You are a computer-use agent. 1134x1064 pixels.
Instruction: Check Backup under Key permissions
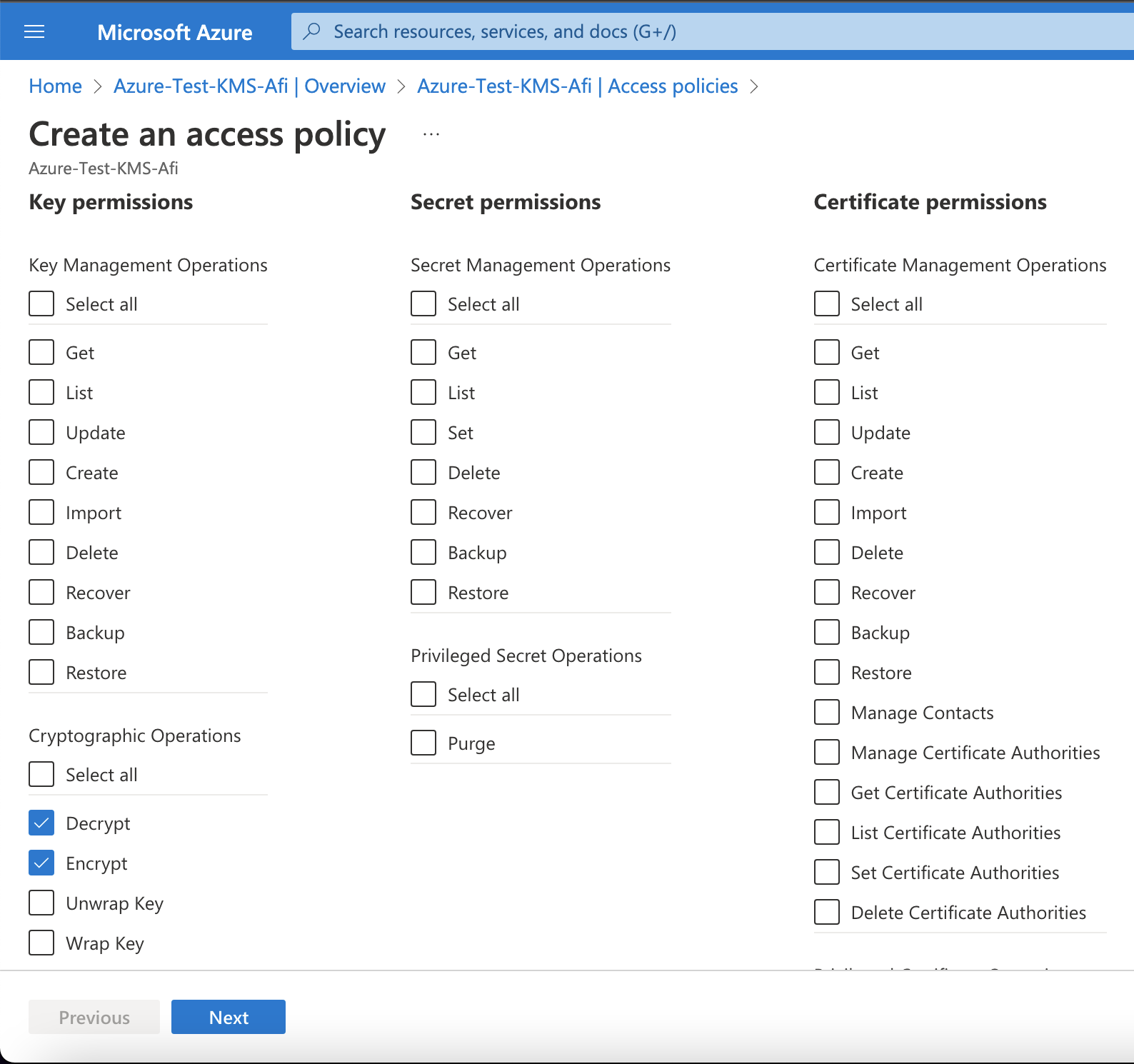click(41, 632)
